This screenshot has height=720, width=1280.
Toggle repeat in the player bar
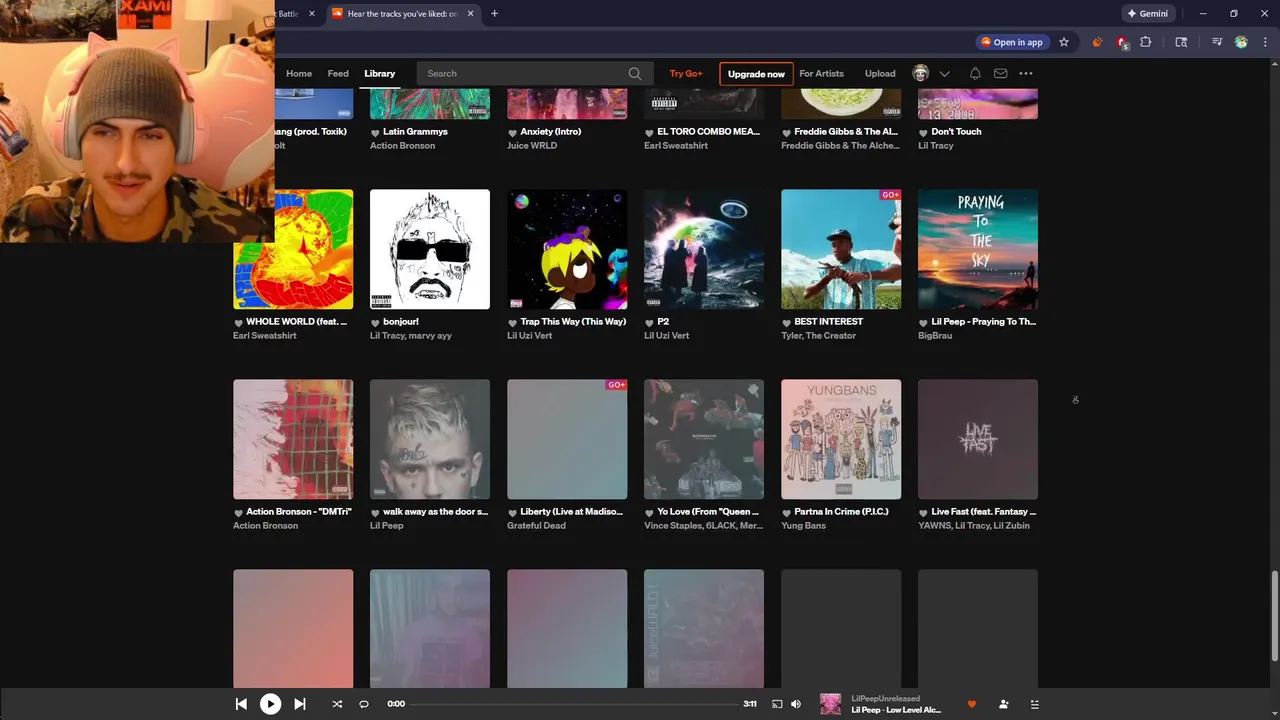coord(364,704)
